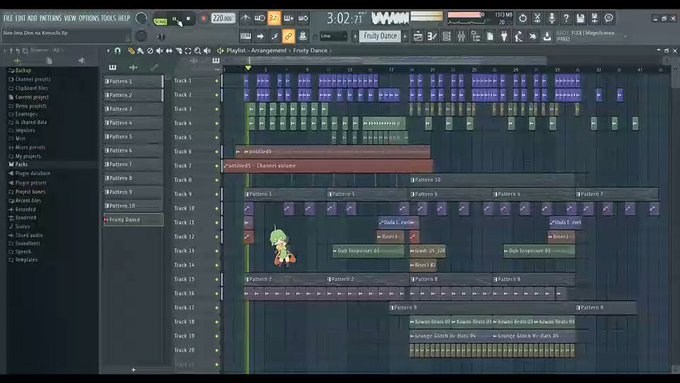Click the microphone recording icon
This screenshot has height=383, width=680.
(x=552, y=18)
